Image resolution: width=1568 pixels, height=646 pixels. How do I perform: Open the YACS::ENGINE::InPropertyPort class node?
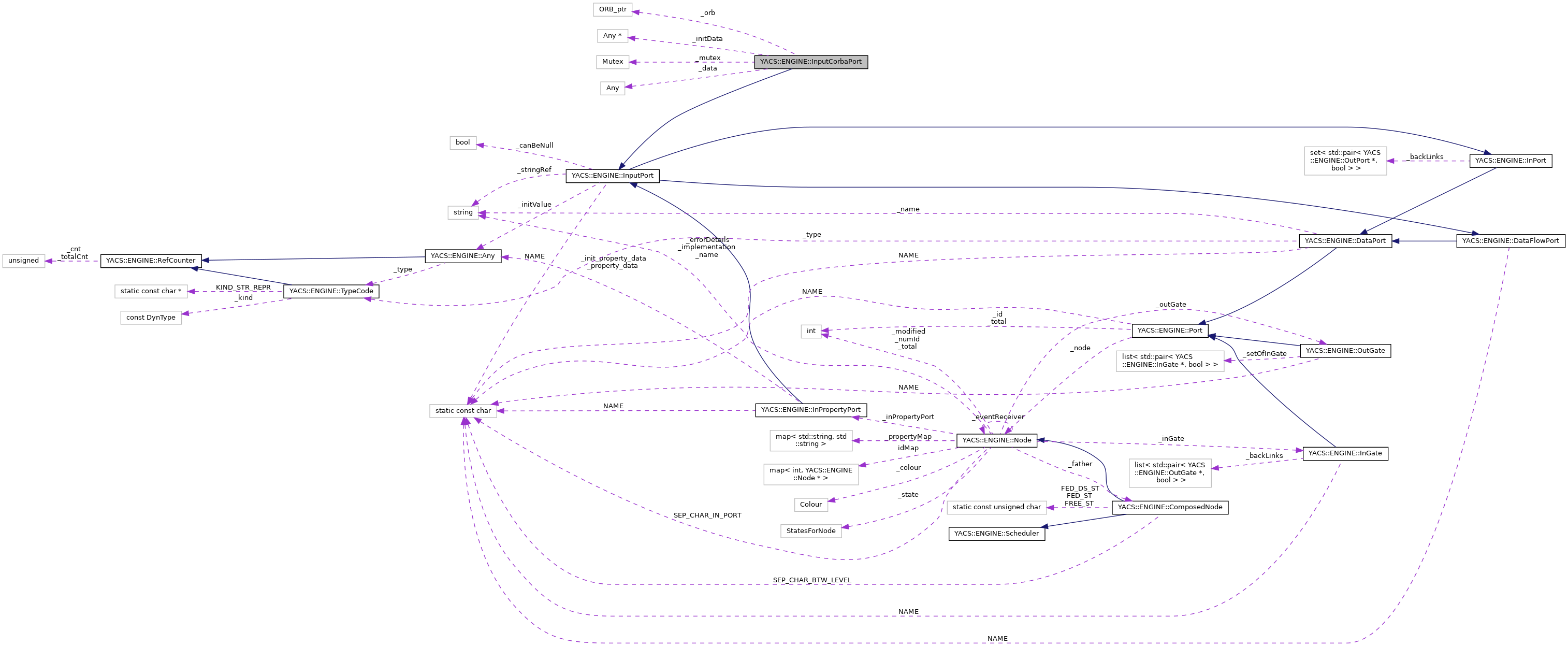tap(812, 410)
